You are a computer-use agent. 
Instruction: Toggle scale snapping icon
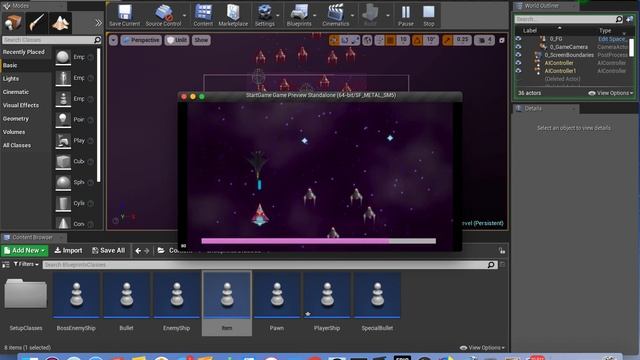(x=448, y=40)
